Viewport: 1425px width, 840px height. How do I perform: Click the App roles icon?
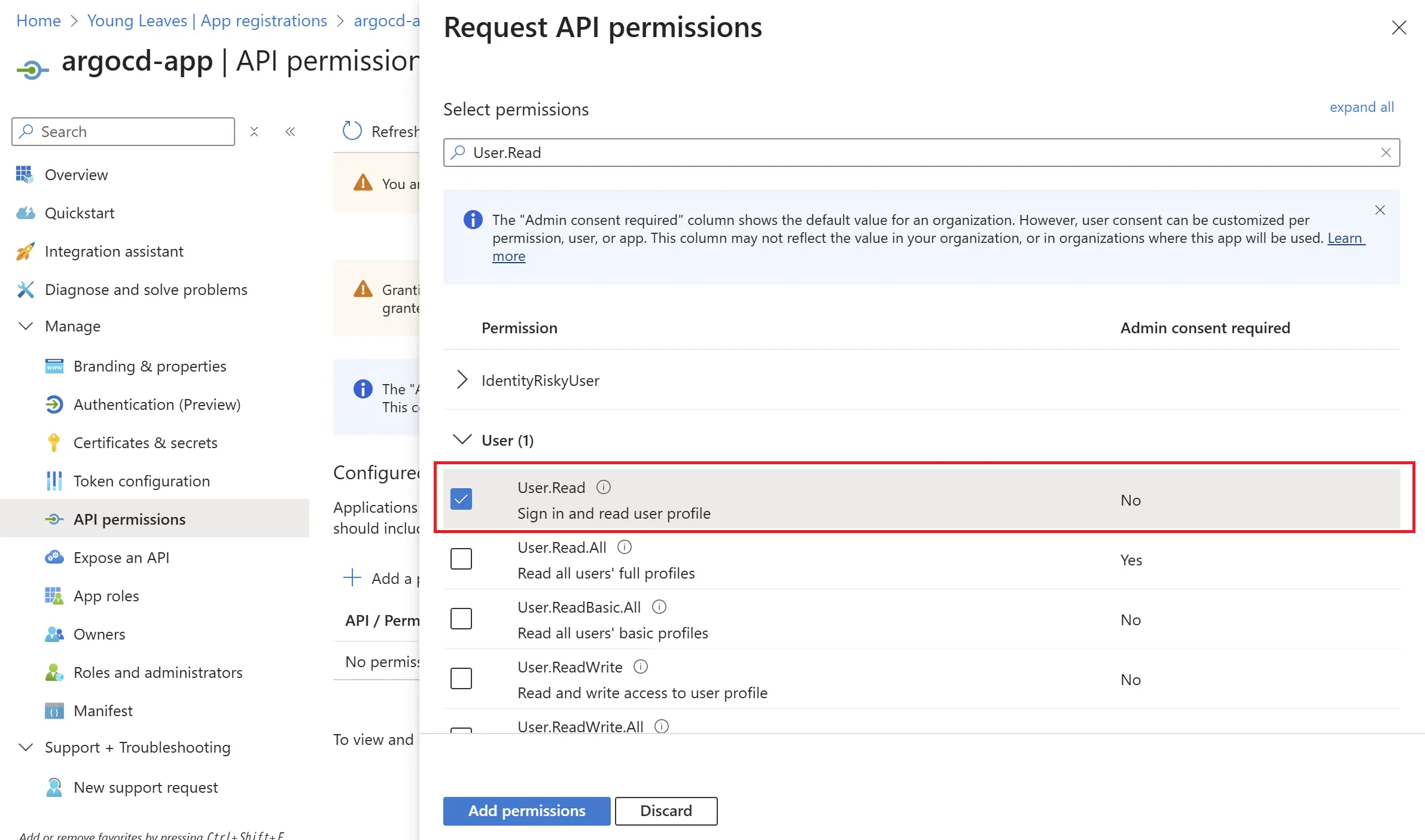pyautogui.click(x=54, y=596)
